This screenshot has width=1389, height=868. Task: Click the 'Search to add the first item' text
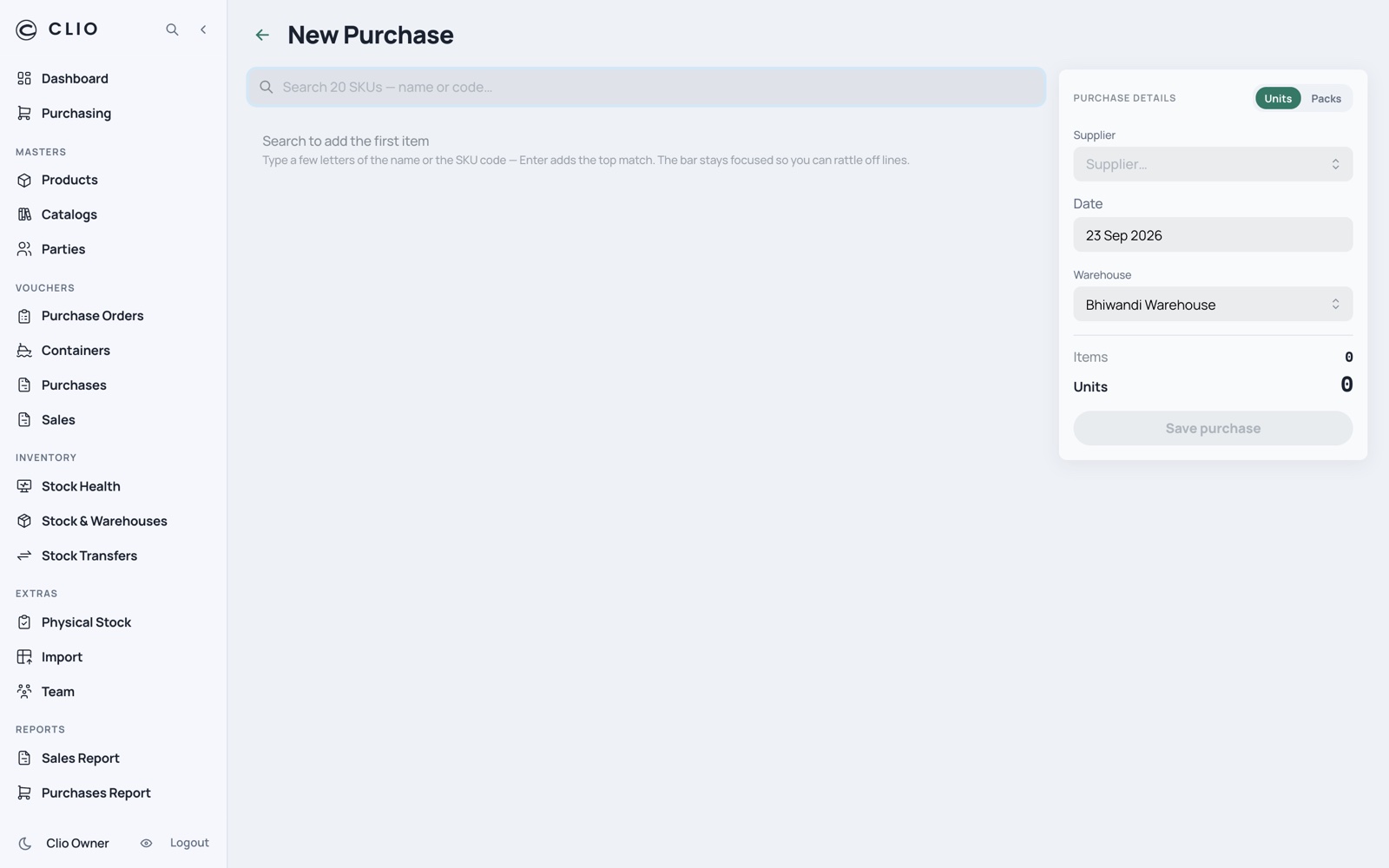point(346,141)
